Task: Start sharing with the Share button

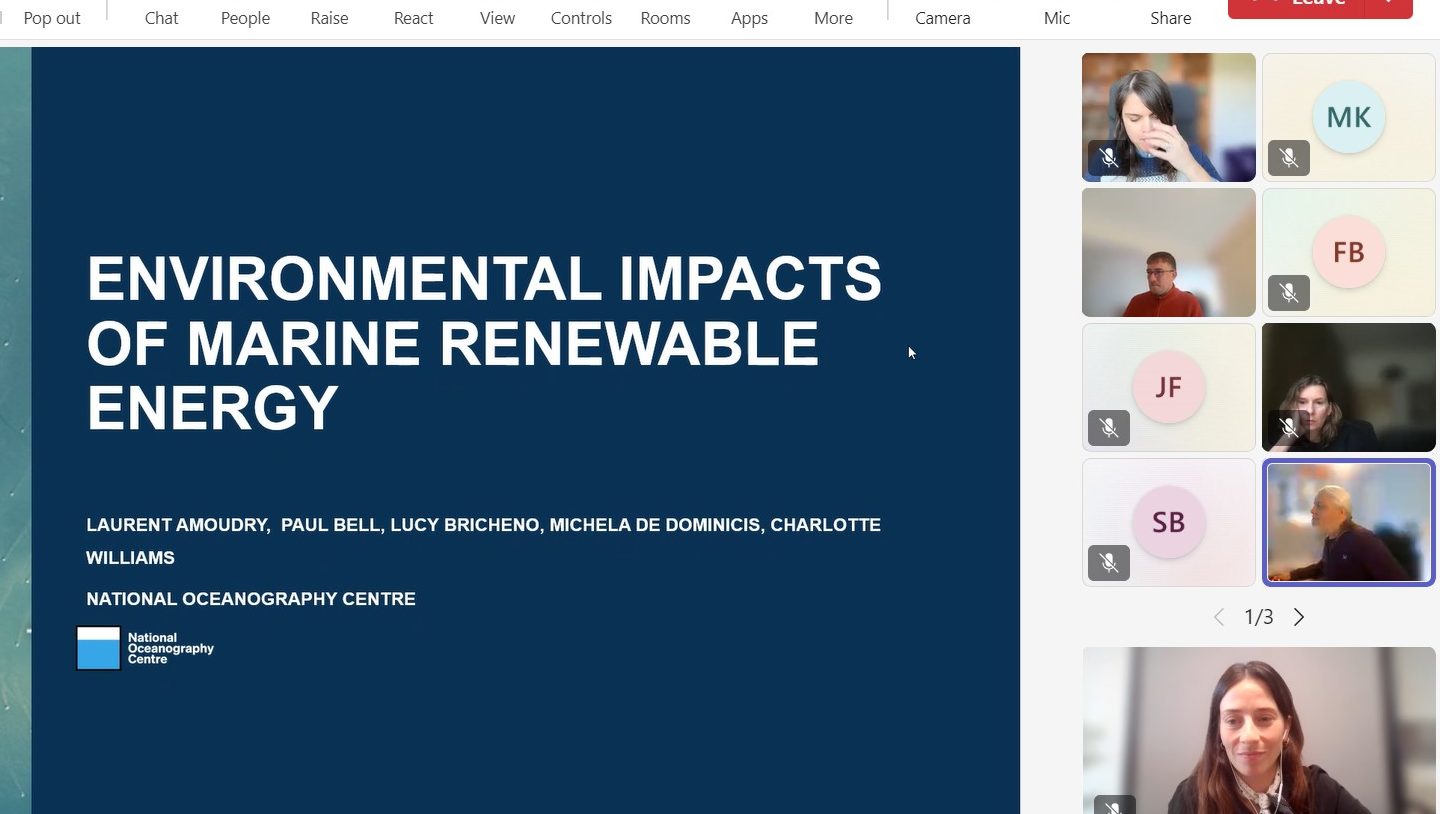Action: coord(1170,17)
